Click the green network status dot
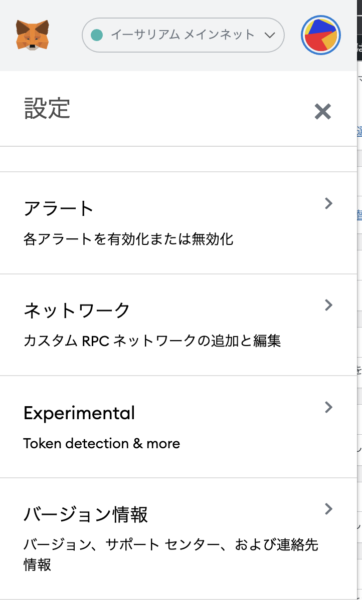 coord(97,35)
